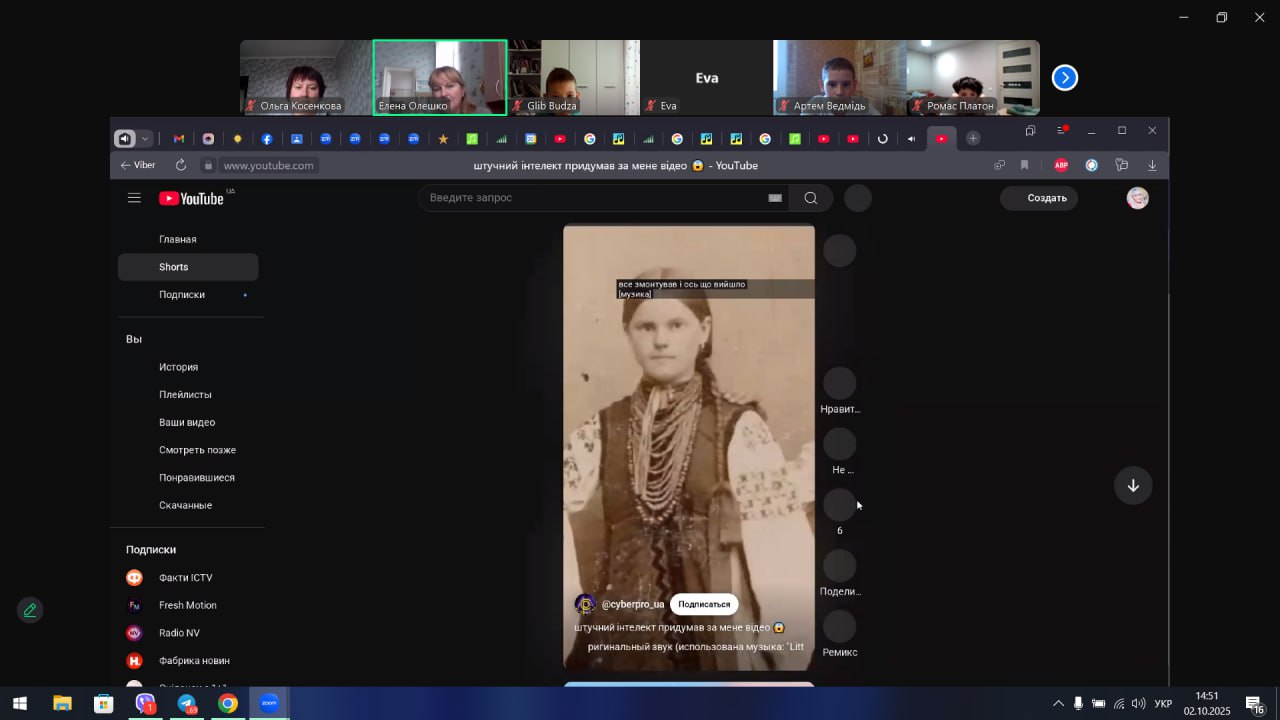The height and width of the screenshot is (720, 1280).
Task: Open browser downloads arrow icon
Action: pyautogui.click(x=1152, y=165)
